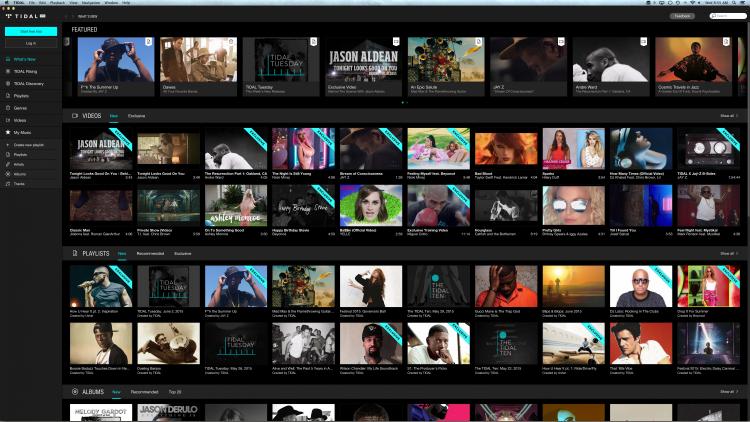Switch to the Exclusive tab in the Videos section
This screenshot has width=750, height=422.
136,116
